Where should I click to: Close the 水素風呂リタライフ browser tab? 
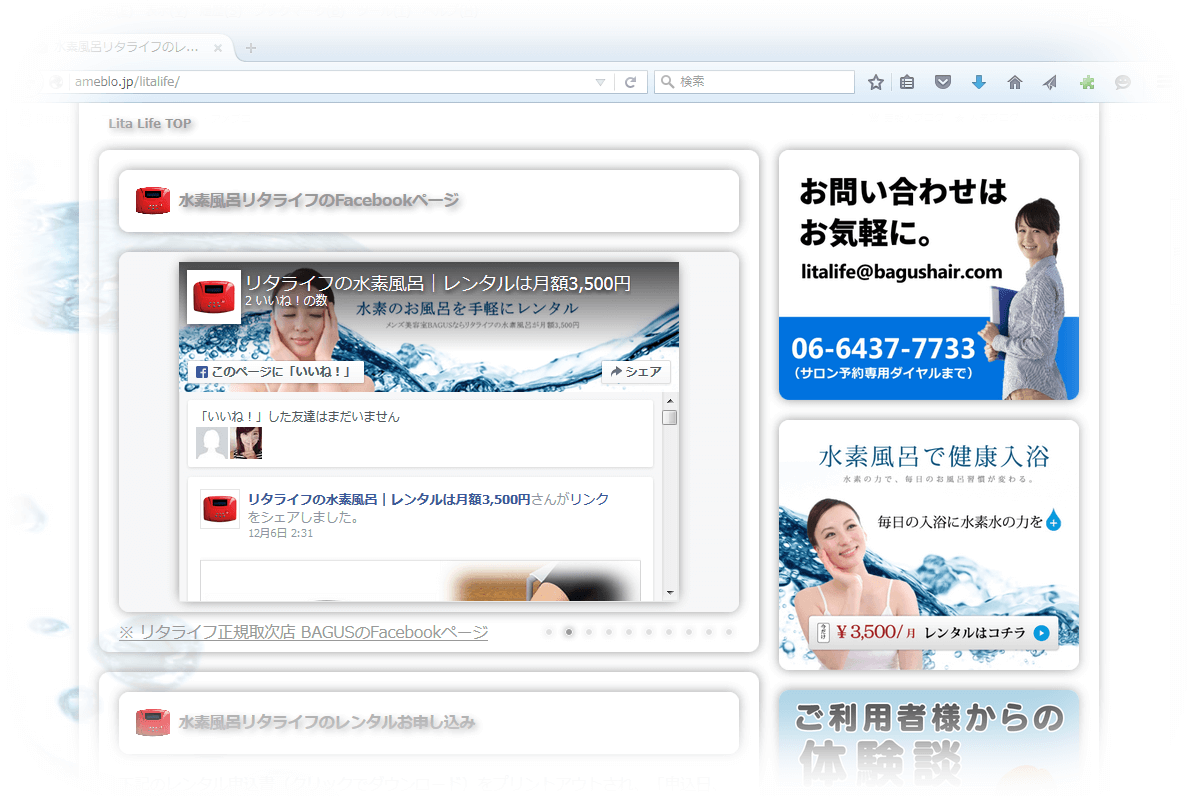[x=218, y=47]
